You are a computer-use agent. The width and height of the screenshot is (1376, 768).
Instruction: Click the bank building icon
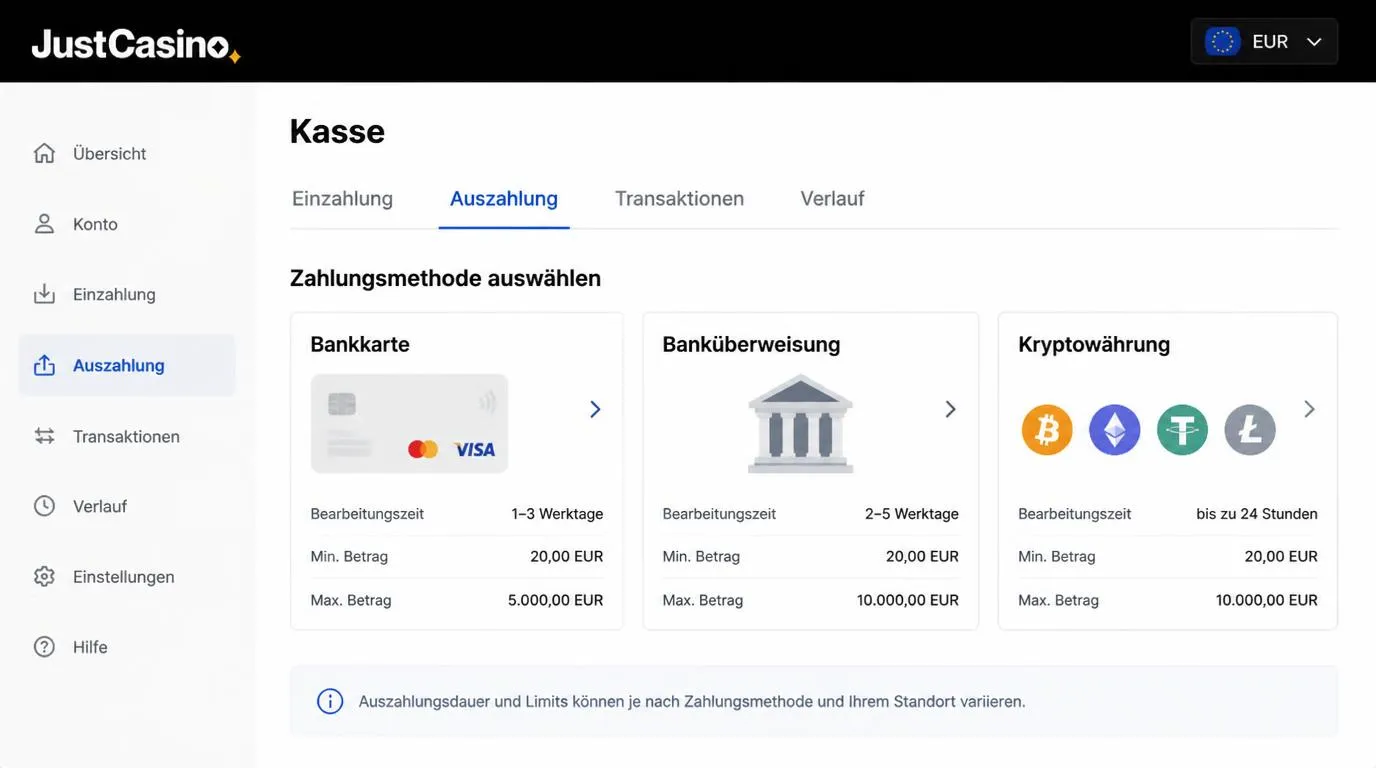click(x=800, y=423)
